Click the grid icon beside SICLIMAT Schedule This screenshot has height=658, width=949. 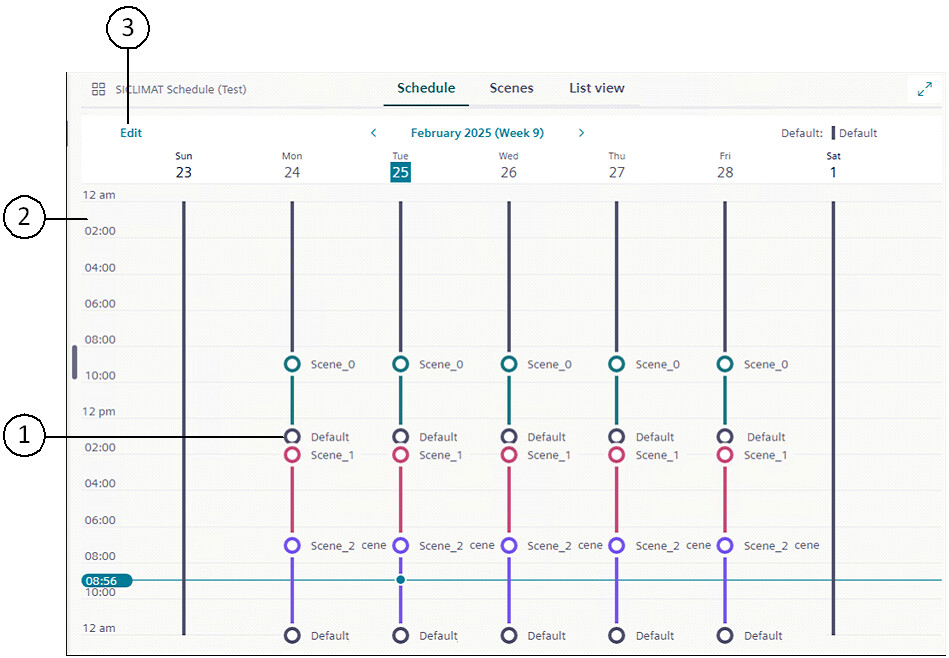(98, 89)
